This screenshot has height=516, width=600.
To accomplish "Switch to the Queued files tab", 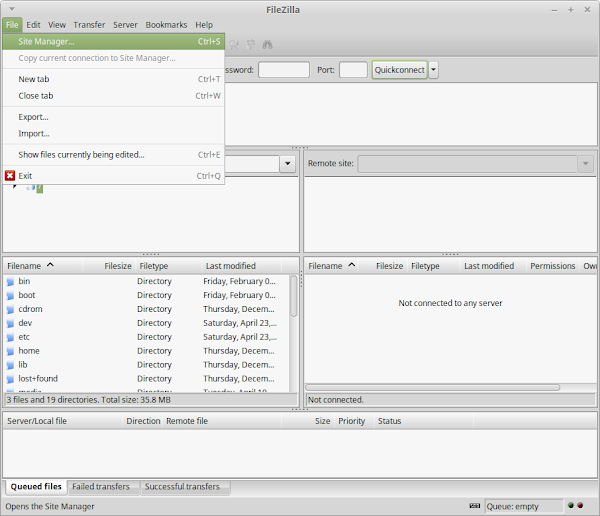I will click(x=36, y=487).
